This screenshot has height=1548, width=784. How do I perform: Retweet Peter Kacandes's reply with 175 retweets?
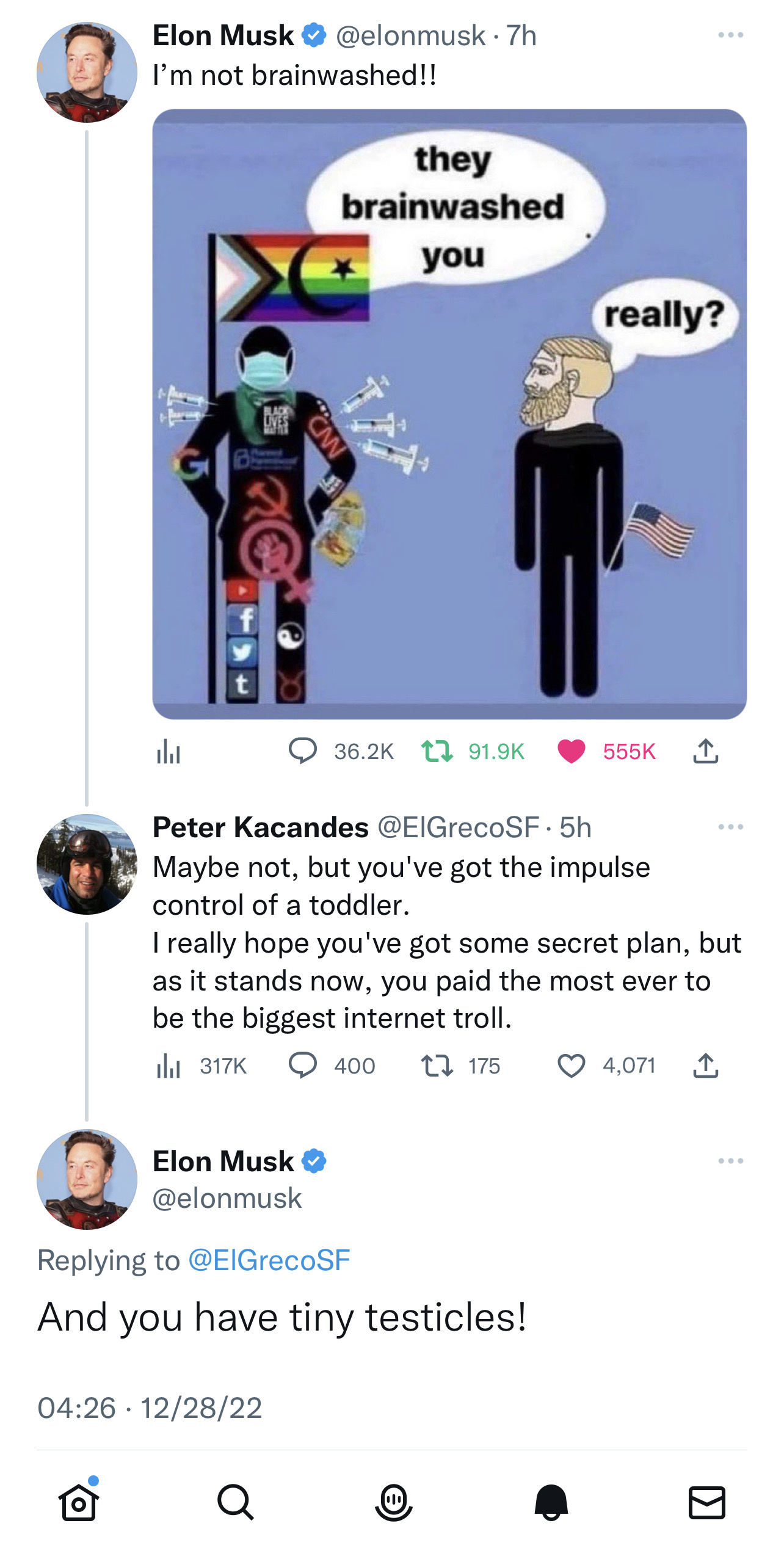(437, 1066)
